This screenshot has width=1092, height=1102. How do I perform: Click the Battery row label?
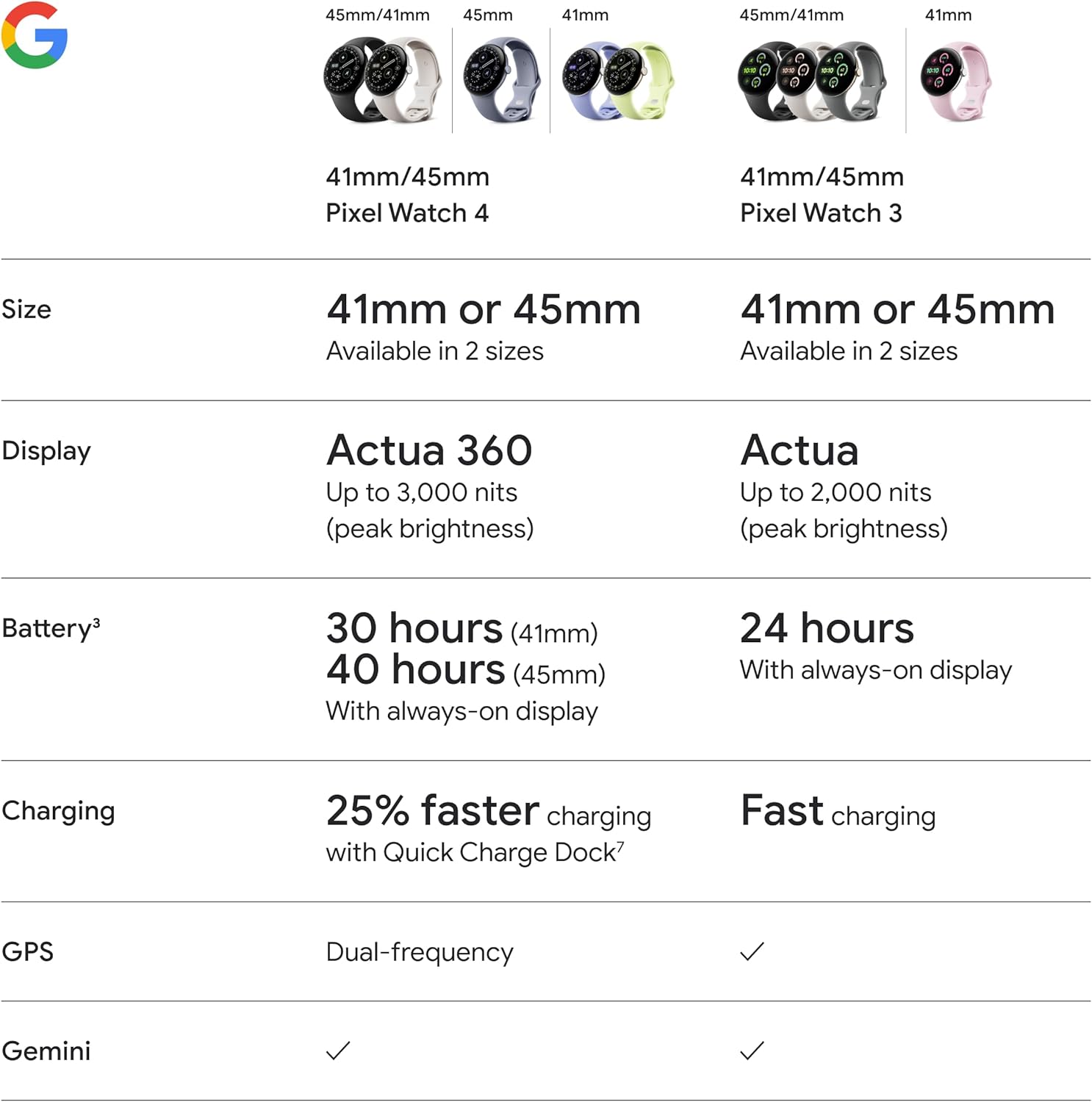[x=50, y=628]
